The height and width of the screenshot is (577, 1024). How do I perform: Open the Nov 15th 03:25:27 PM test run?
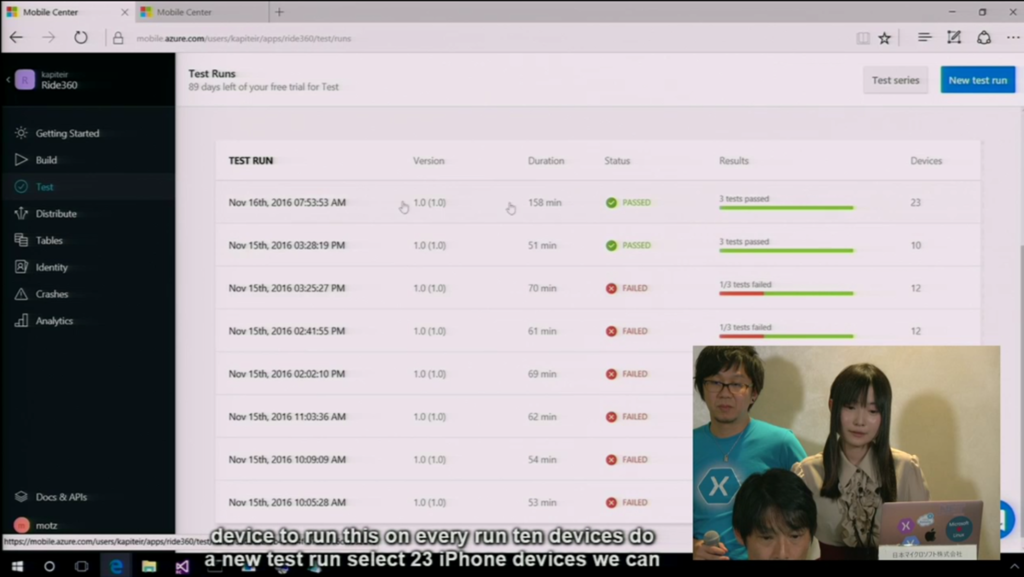[x=598, y=288]
